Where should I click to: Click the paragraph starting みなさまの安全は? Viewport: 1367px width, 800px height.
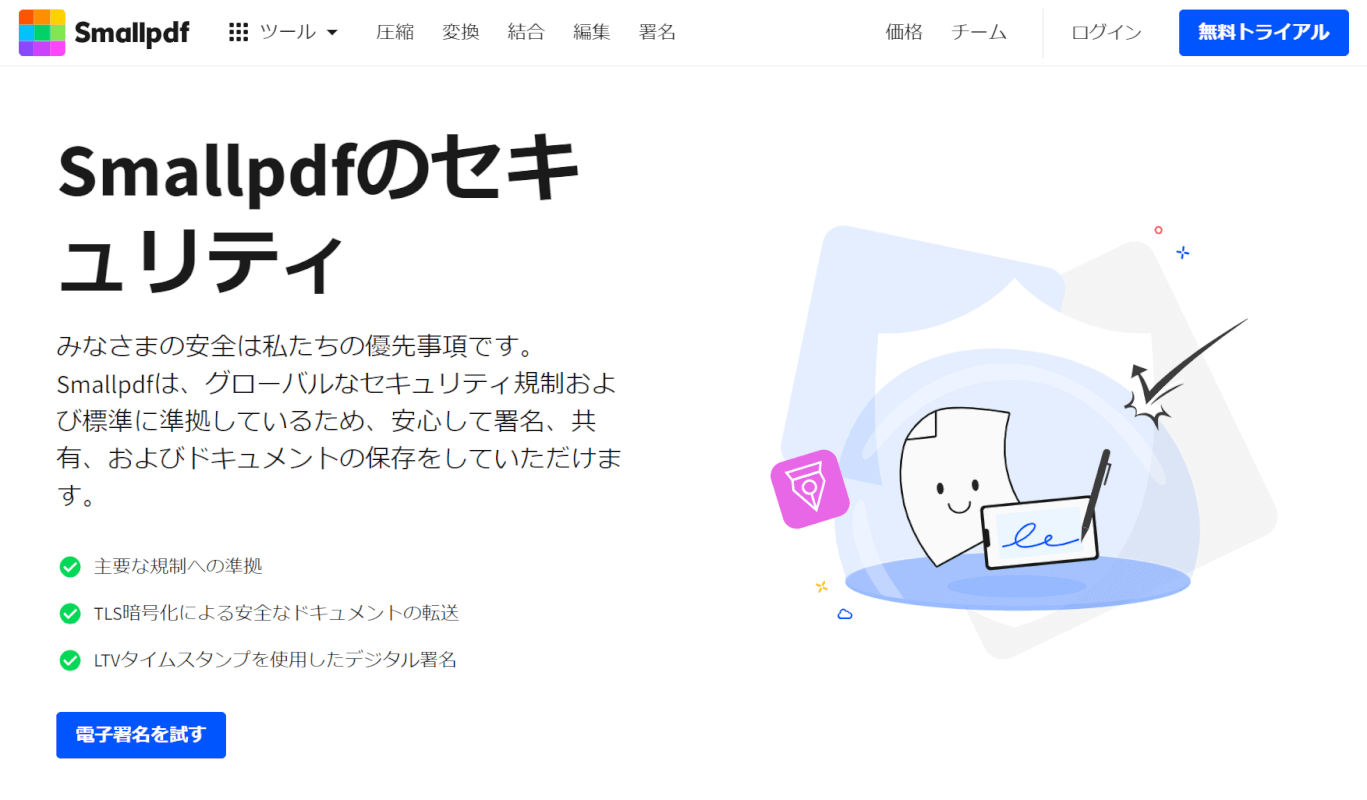pyautogui.click(x=340, y=421)
